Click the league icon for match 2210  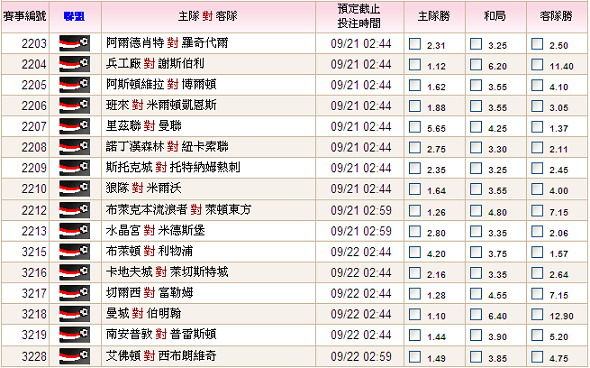point(74,188)
